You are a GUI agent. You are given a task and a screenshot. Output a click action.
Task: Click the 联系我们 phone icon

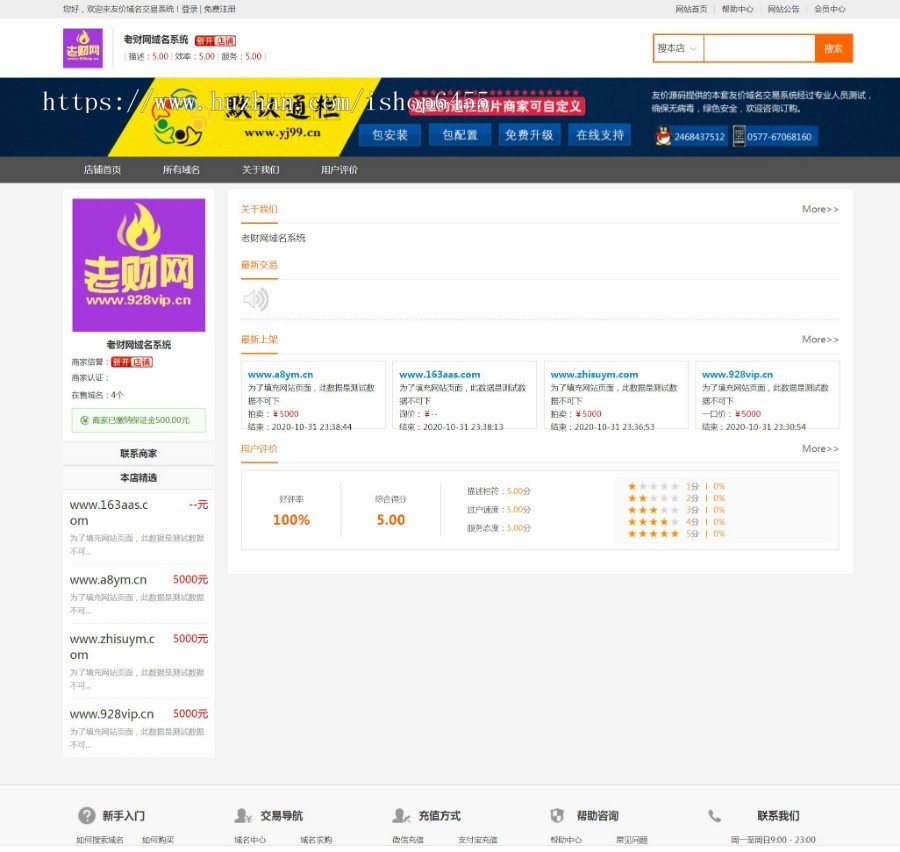[712, 815]
